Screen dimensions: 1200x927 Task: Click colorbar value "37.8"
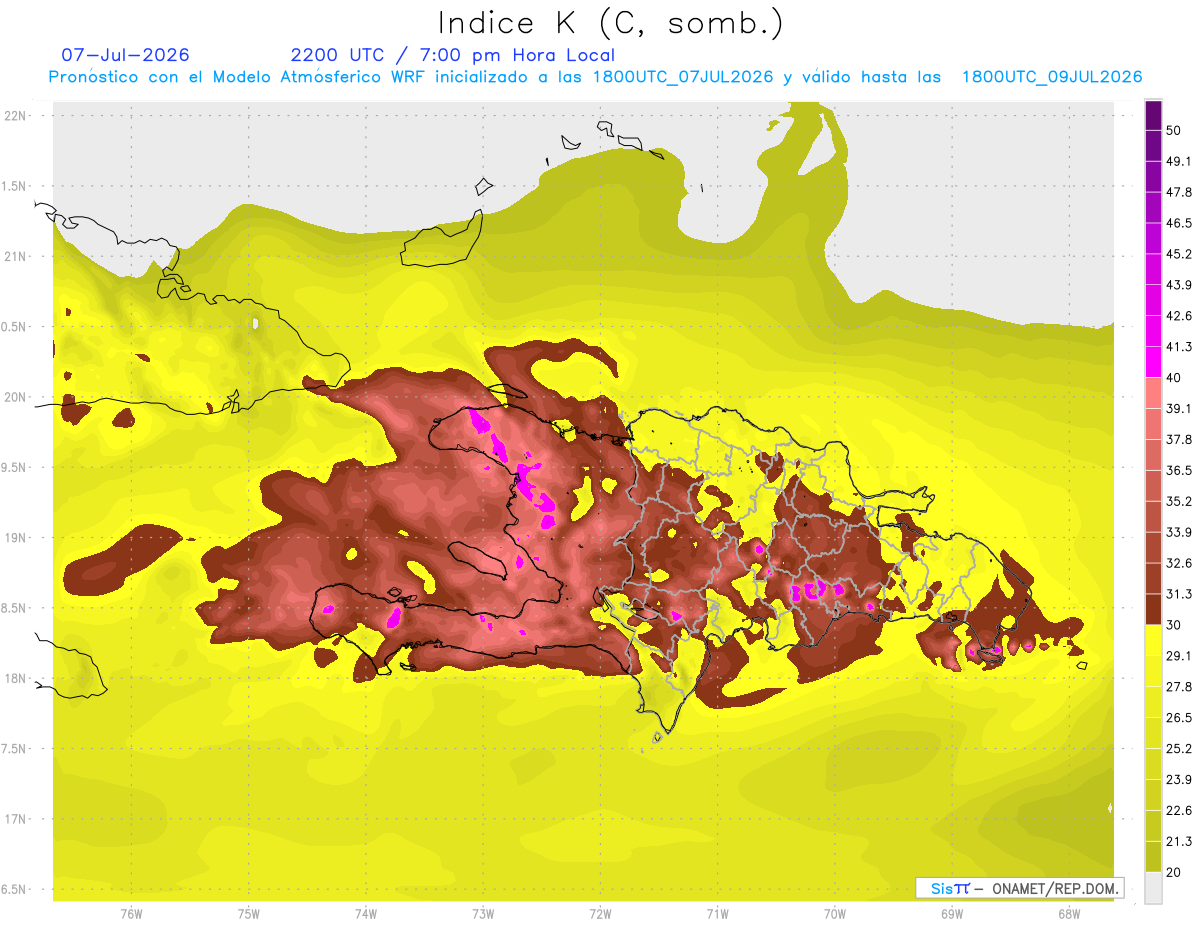coord(1178,439)
